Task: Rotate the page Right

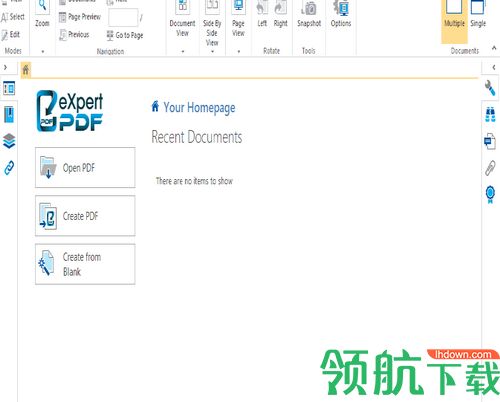Action: (x=280, y=14)
